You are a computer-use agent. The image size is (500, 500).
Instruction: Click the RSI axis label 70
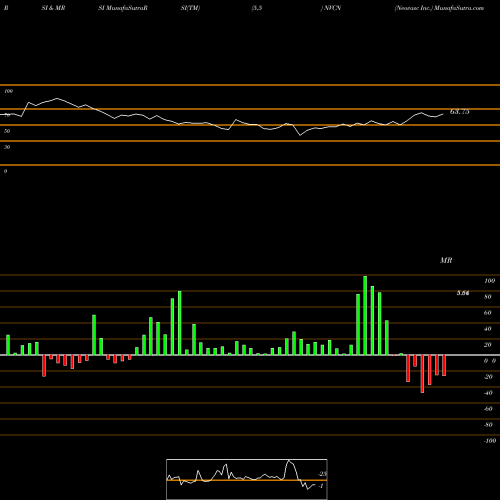[x=7, y=115]
